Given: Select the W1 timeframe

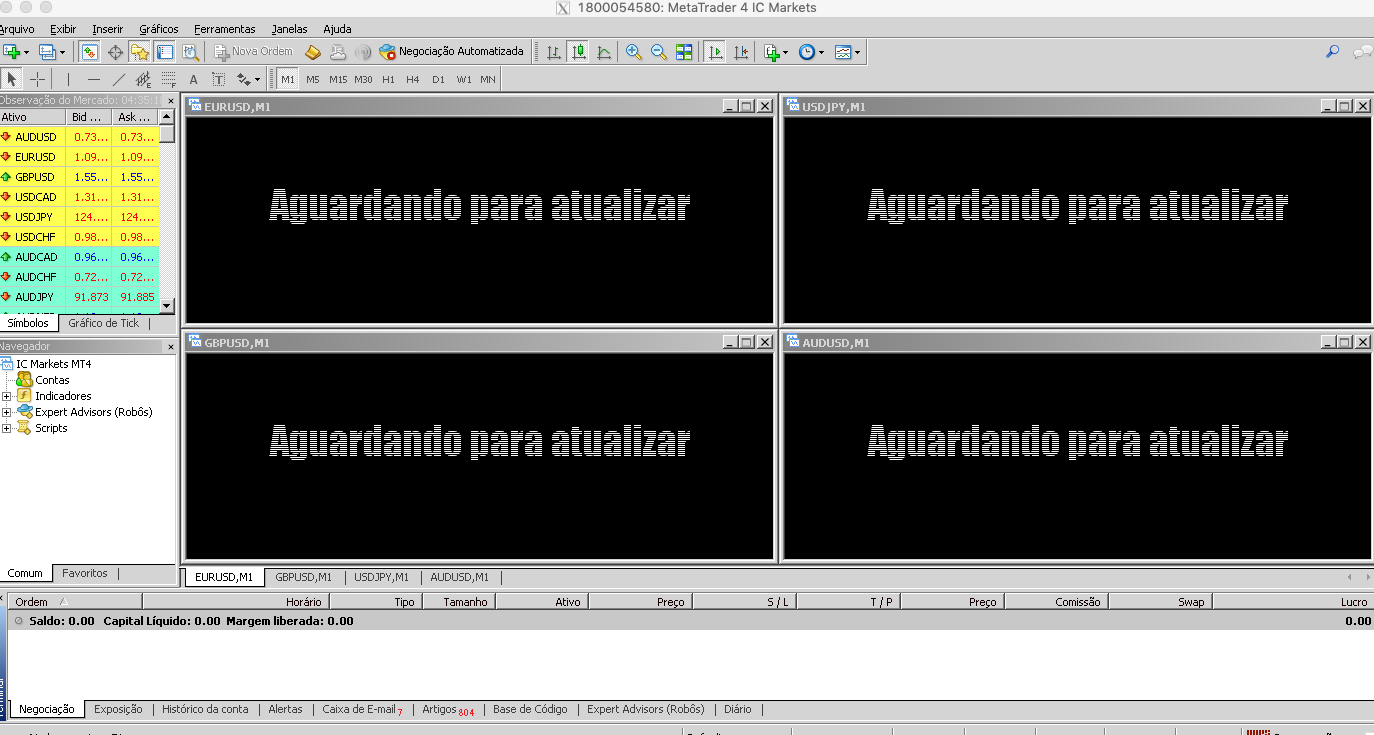Looking at the screenshot, I should [464, 79].
